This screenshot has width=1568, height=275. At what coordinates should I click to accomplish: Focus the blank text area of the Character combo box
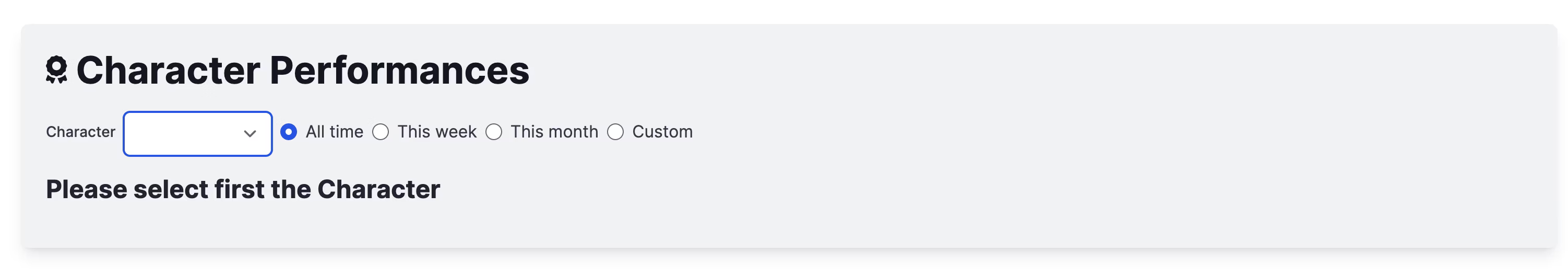[183, 133]
